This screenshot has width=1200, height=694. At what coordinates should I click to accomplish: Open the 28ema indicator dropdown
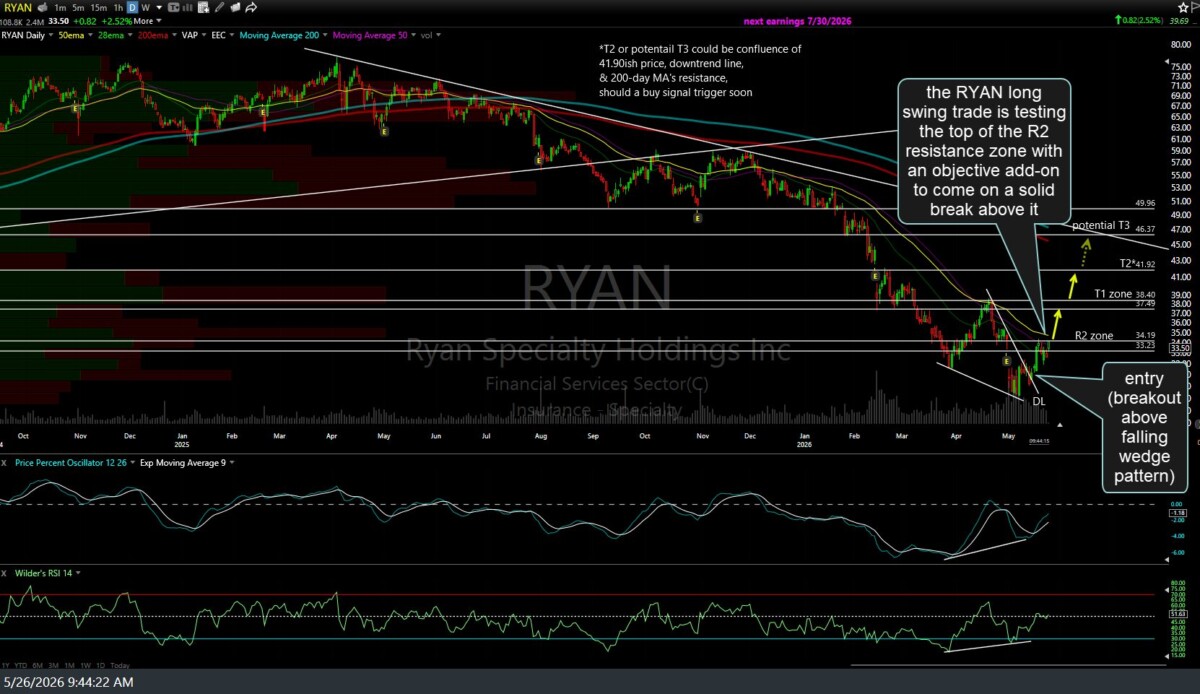tap(130, 35)
